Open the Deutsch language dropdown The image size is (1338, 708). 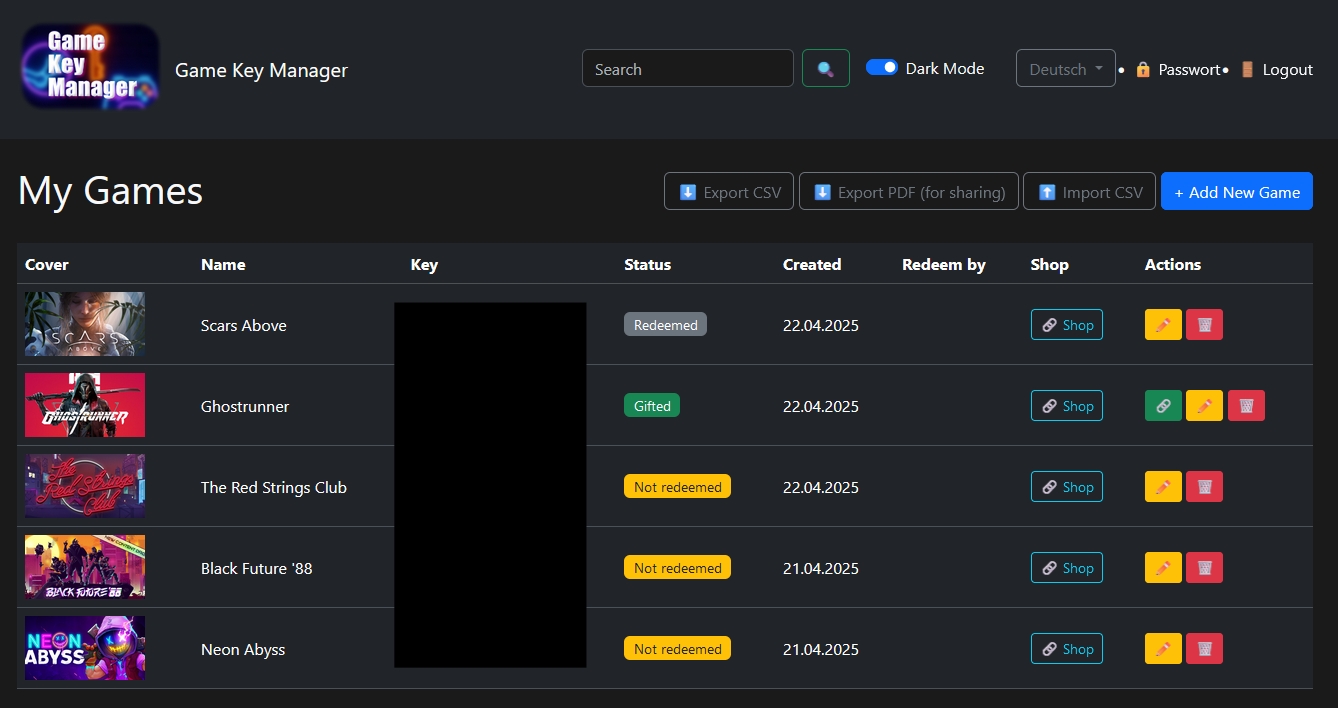click(1065, 67)
